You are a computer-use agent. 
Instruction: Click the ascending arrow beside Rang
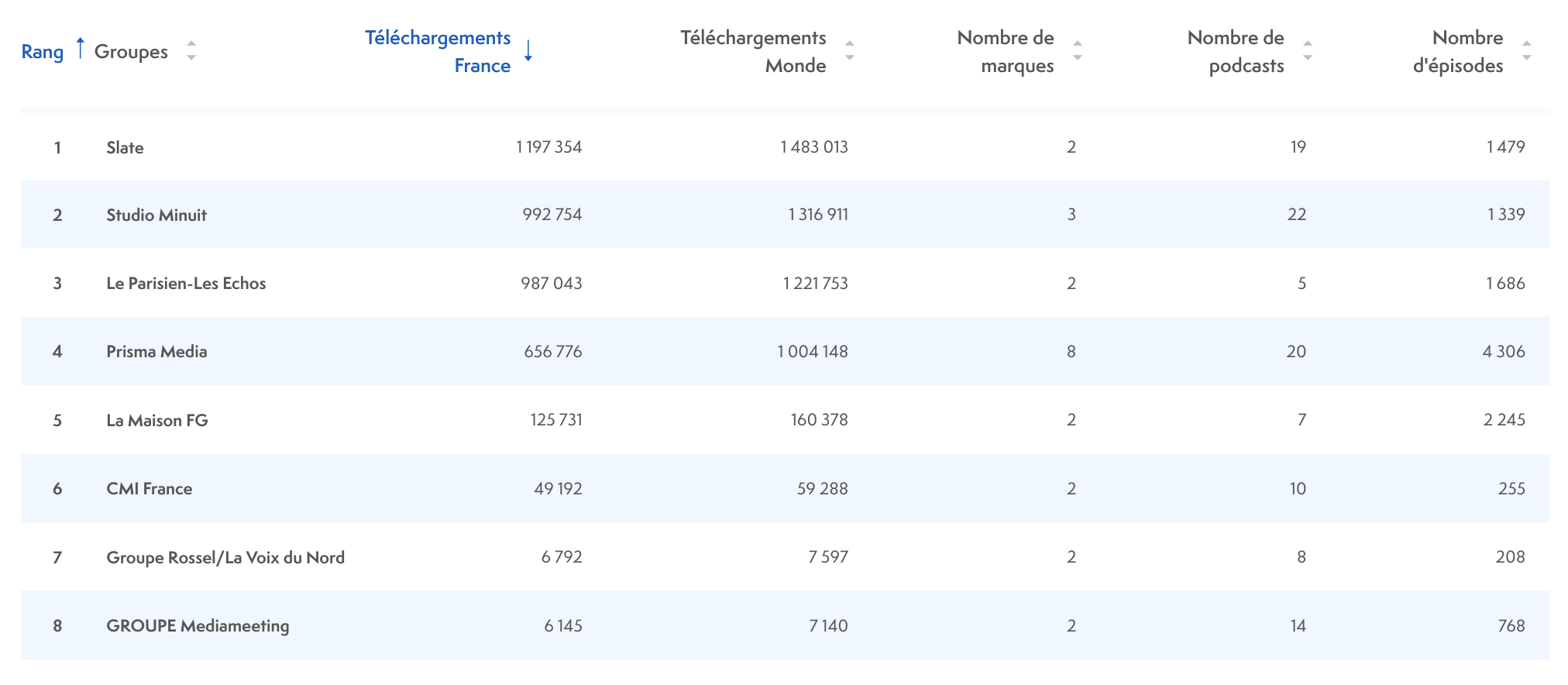[80, 49]
